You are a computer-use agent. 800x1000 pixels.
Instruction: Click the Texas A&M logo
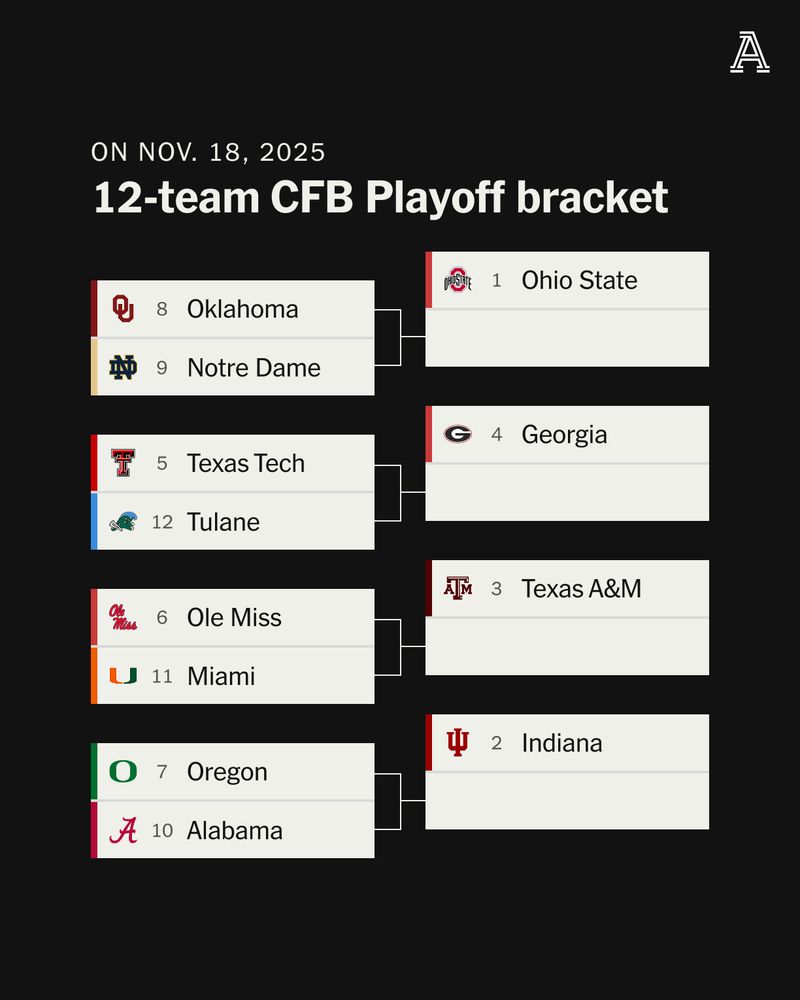click(x=457, y=589)
